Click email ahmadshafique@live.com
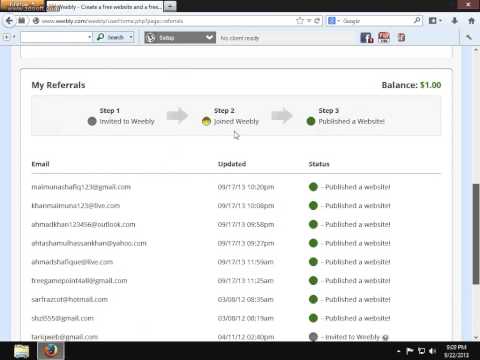This screenshot has height=360, width=480. pos(72,262)
